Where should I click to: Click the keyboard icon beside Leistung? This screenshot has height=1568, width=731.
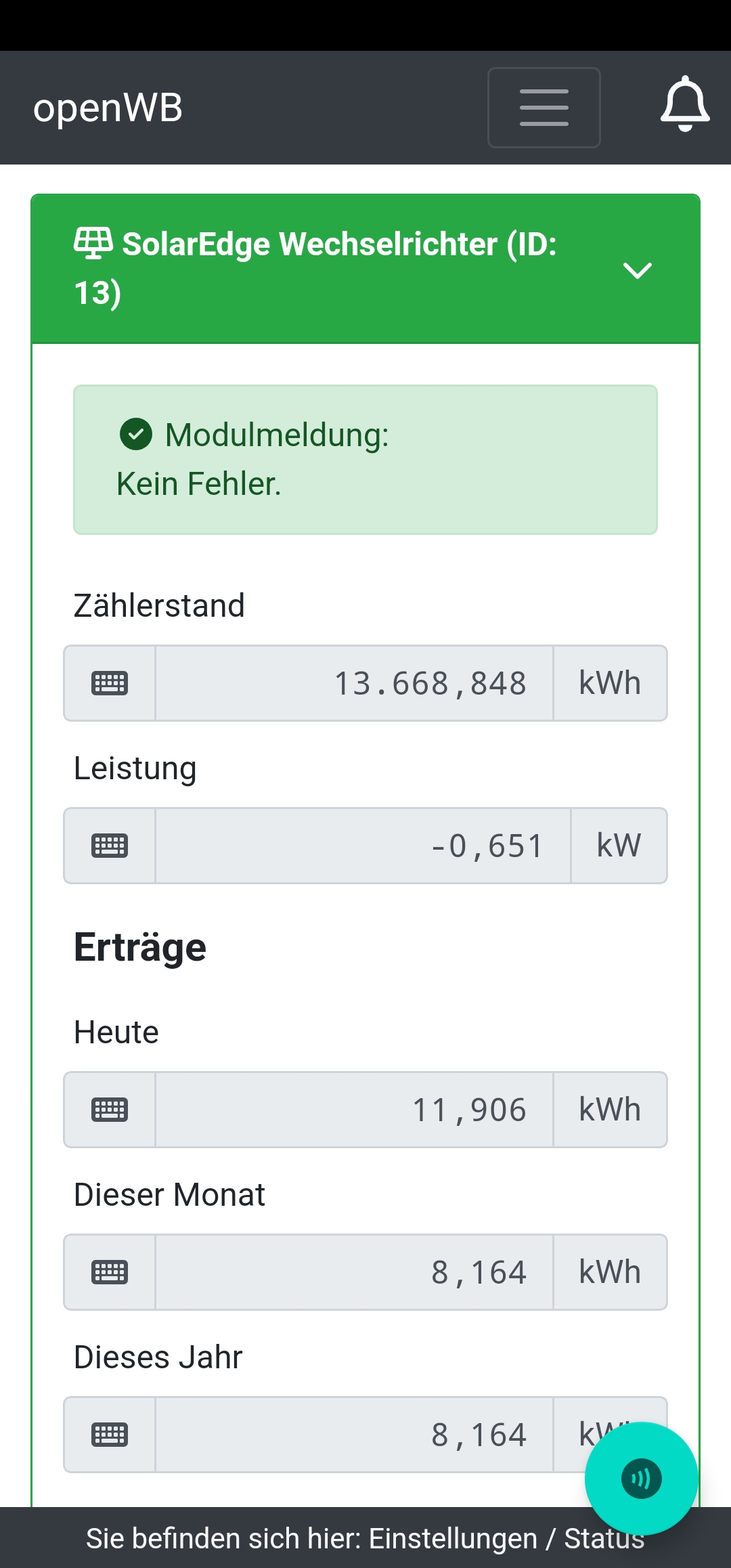click(x=110, y=846)
